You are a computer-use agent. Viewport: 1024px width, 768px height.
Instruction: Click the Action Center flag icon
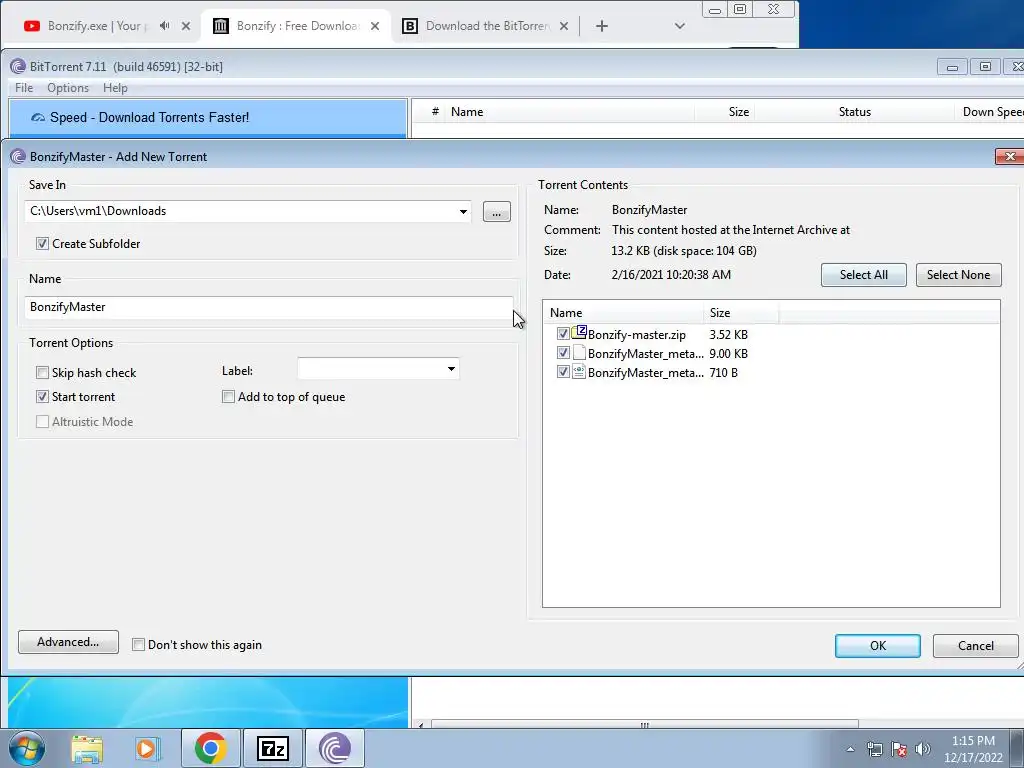tap(899, 749)
